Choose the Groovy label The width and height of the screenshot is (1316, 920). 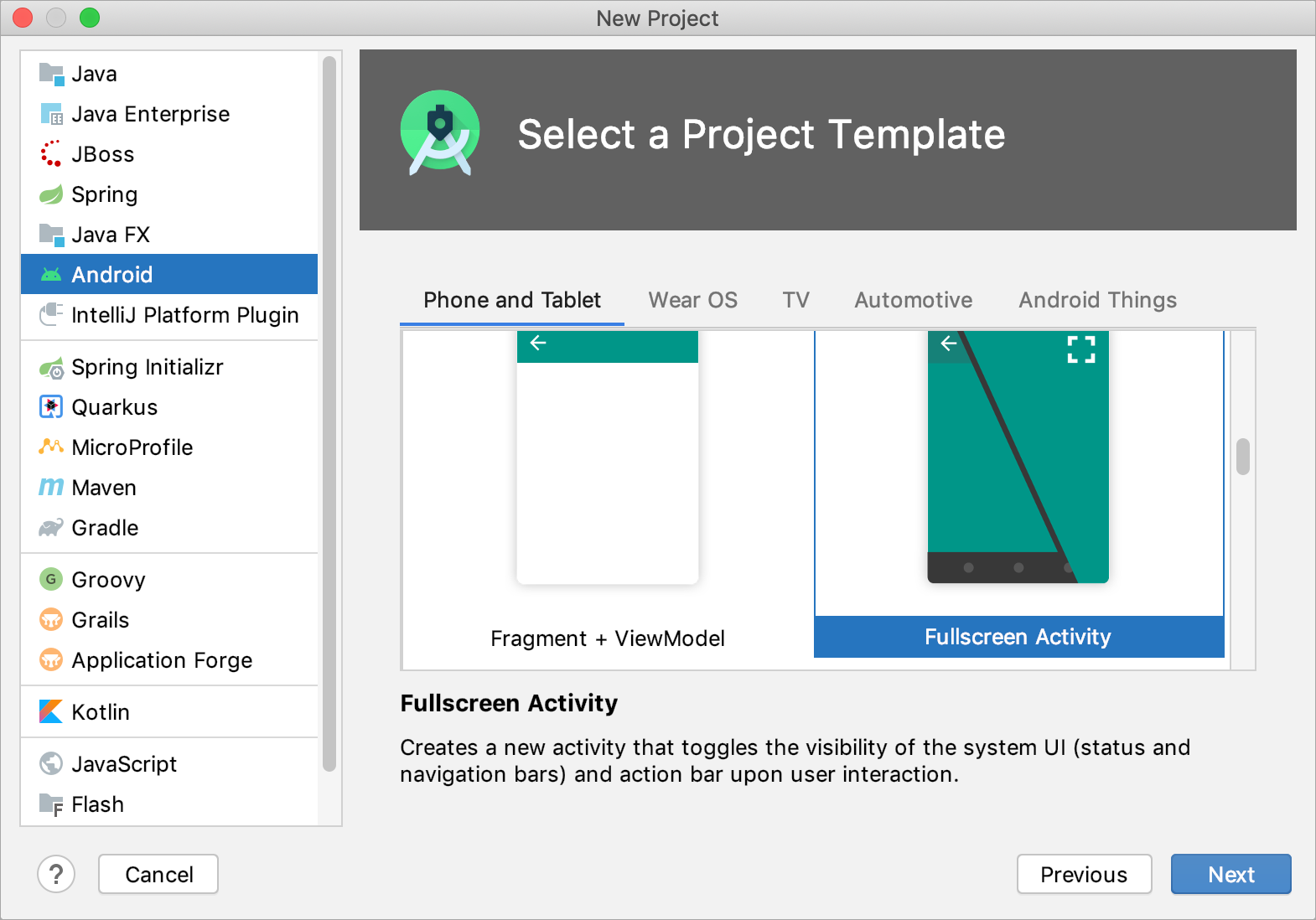tap(109, 580)
